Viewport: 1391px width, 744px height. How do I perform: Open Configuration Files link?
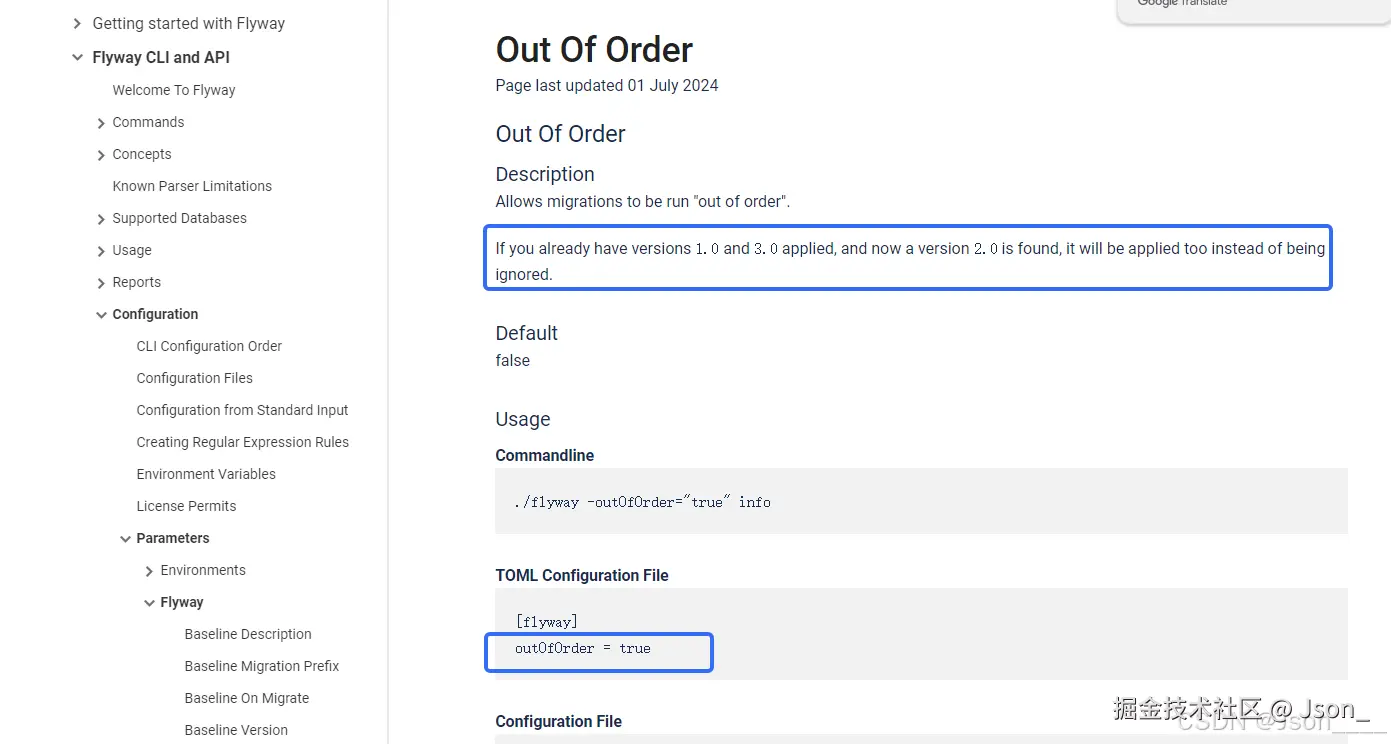[x=194, y=378]
